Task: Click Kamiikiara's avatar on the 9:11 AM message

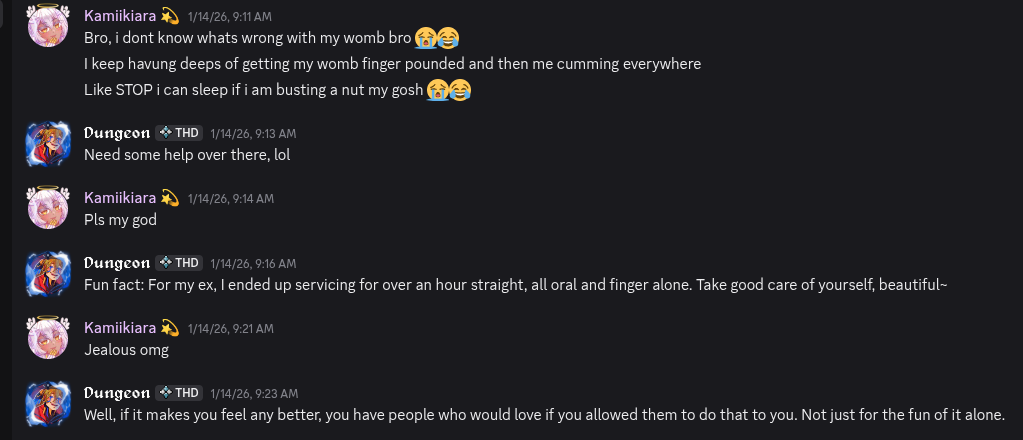Action: (x=46, y=26)
